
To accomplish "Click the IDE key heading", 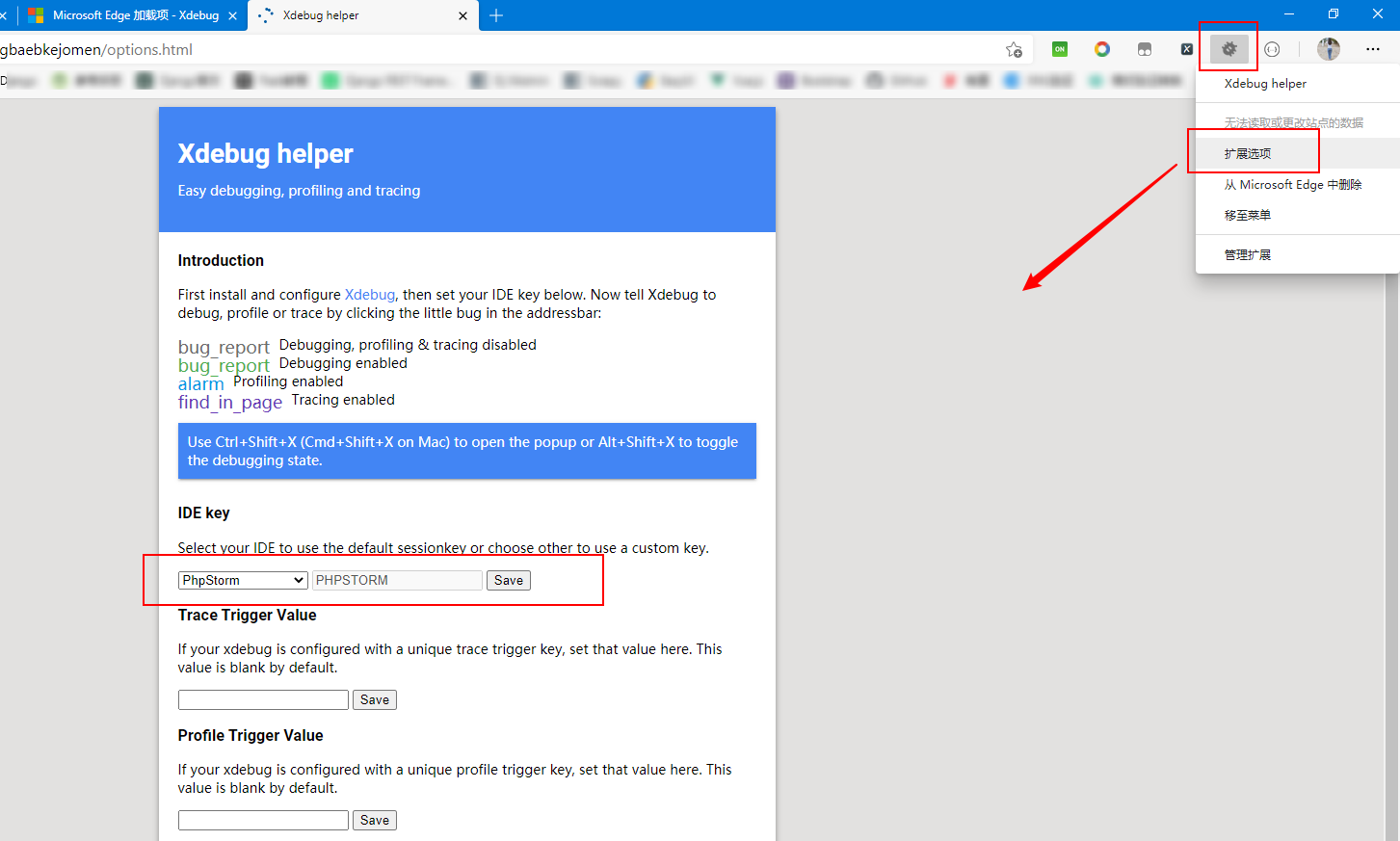I will click(204, 512).
